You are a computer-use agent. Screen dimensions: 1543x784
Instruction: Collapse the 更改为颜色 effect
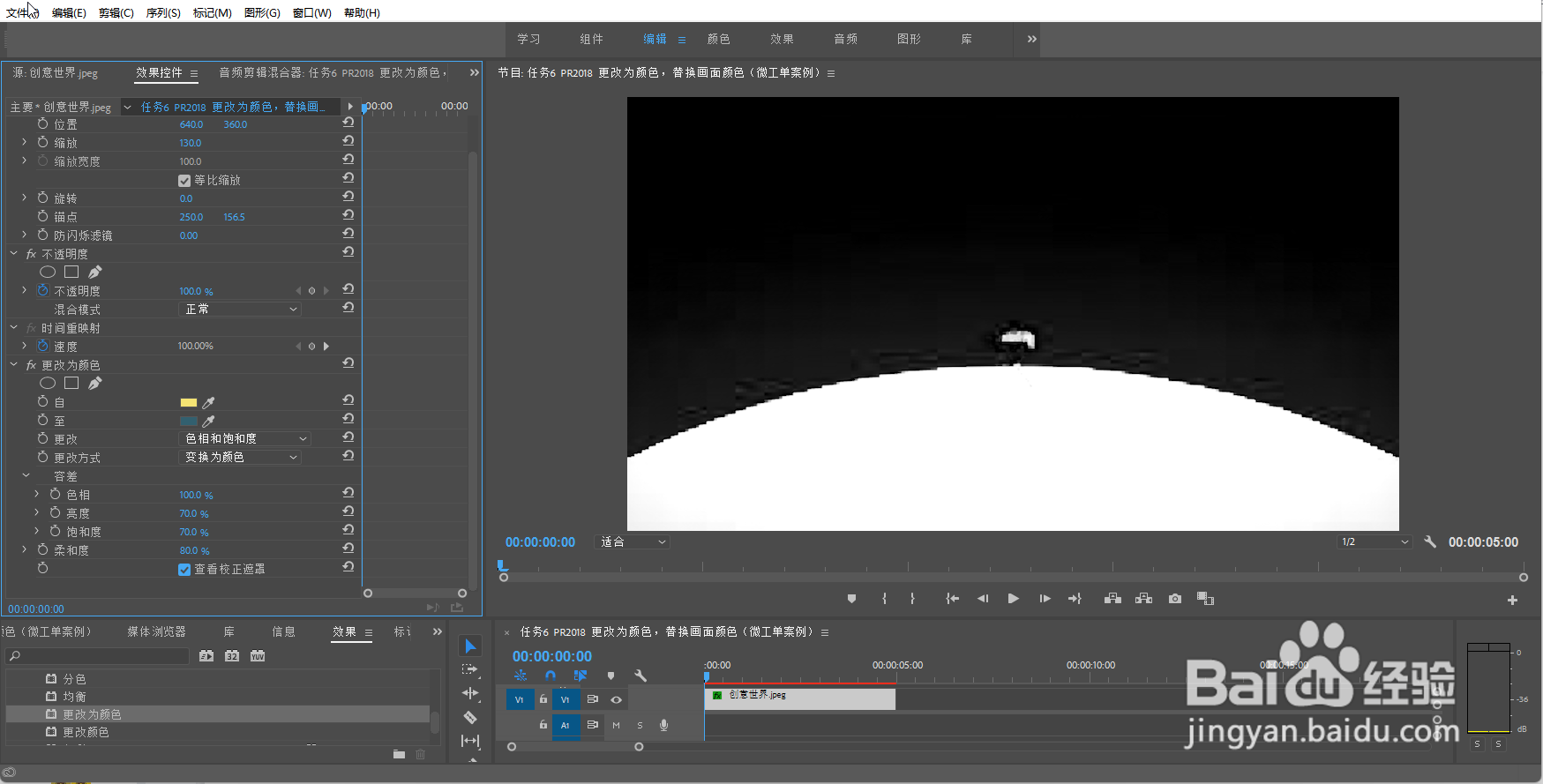14,364
